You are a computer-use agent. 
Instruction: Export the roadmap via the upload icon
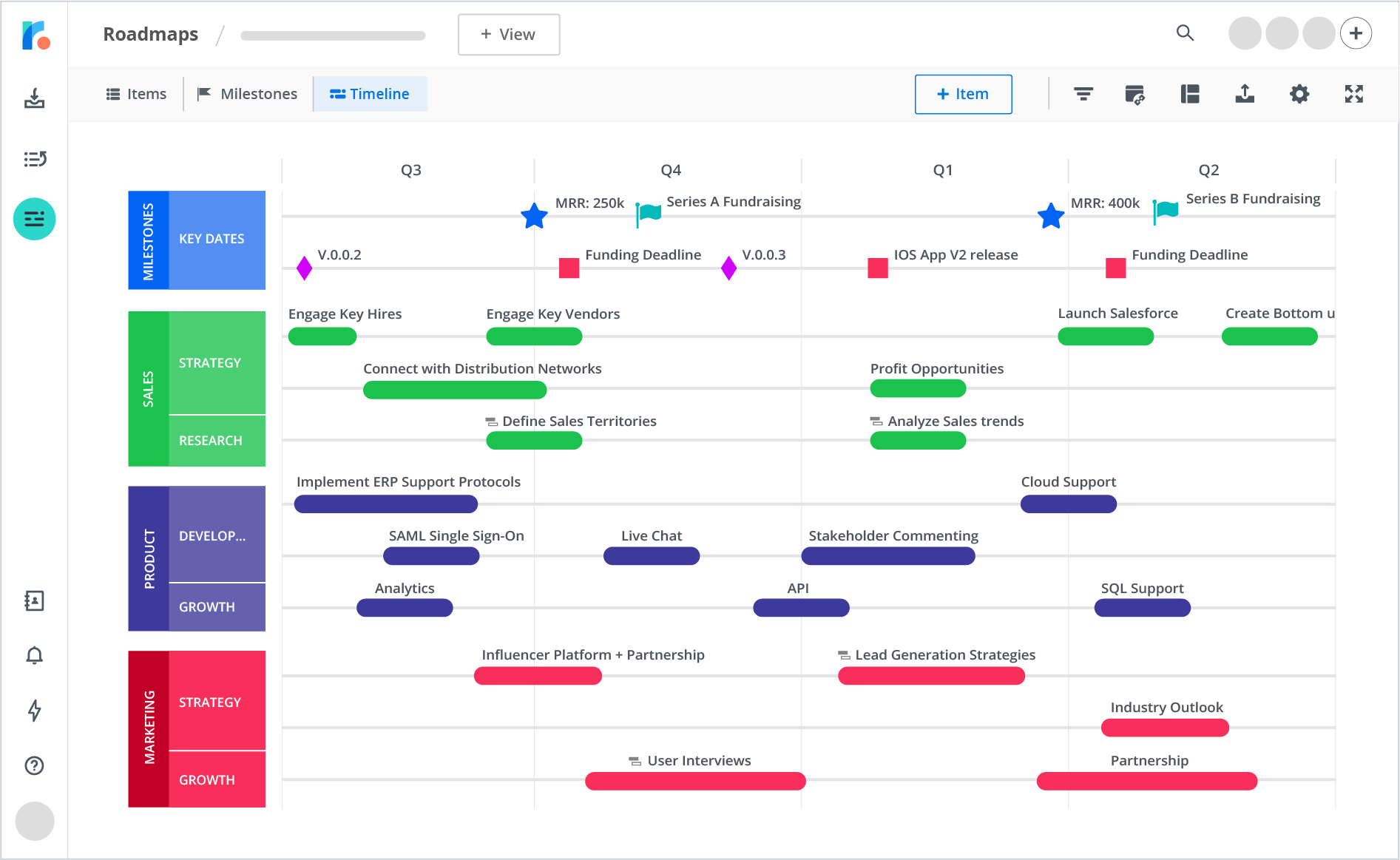1245,94
